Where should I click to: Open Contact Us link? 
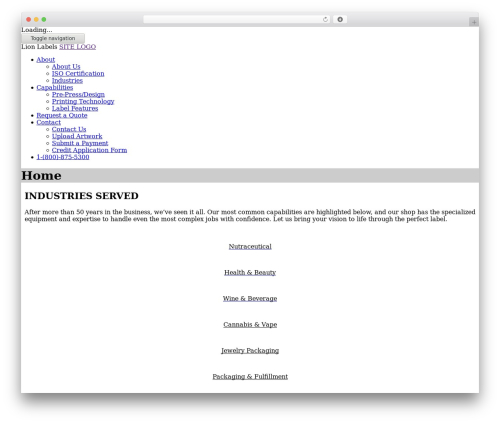69,130
